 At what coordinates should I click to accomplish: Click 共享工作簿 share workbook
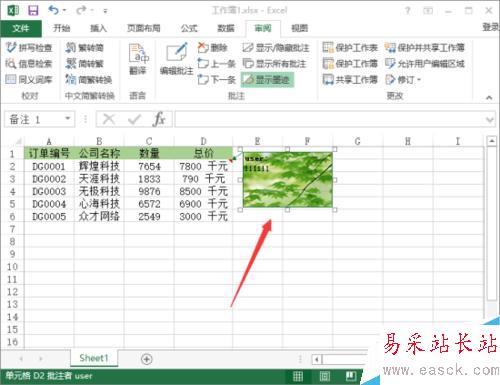[350, 79]
